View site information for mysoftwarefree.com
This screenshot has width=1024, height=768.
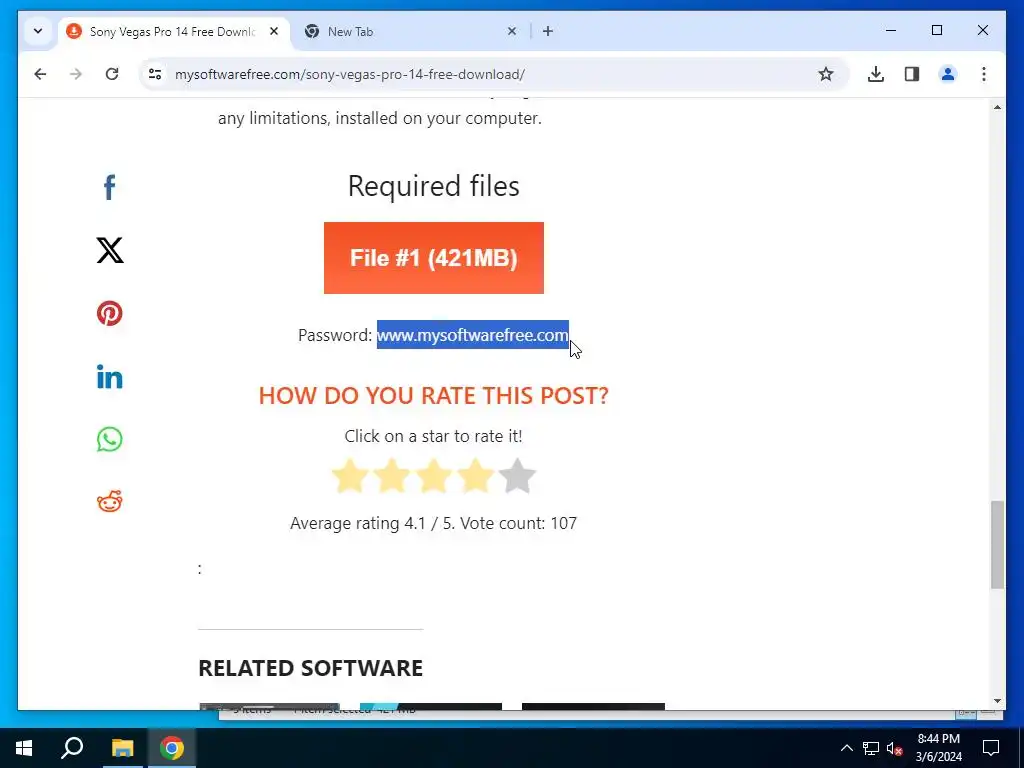click(155, 74)
